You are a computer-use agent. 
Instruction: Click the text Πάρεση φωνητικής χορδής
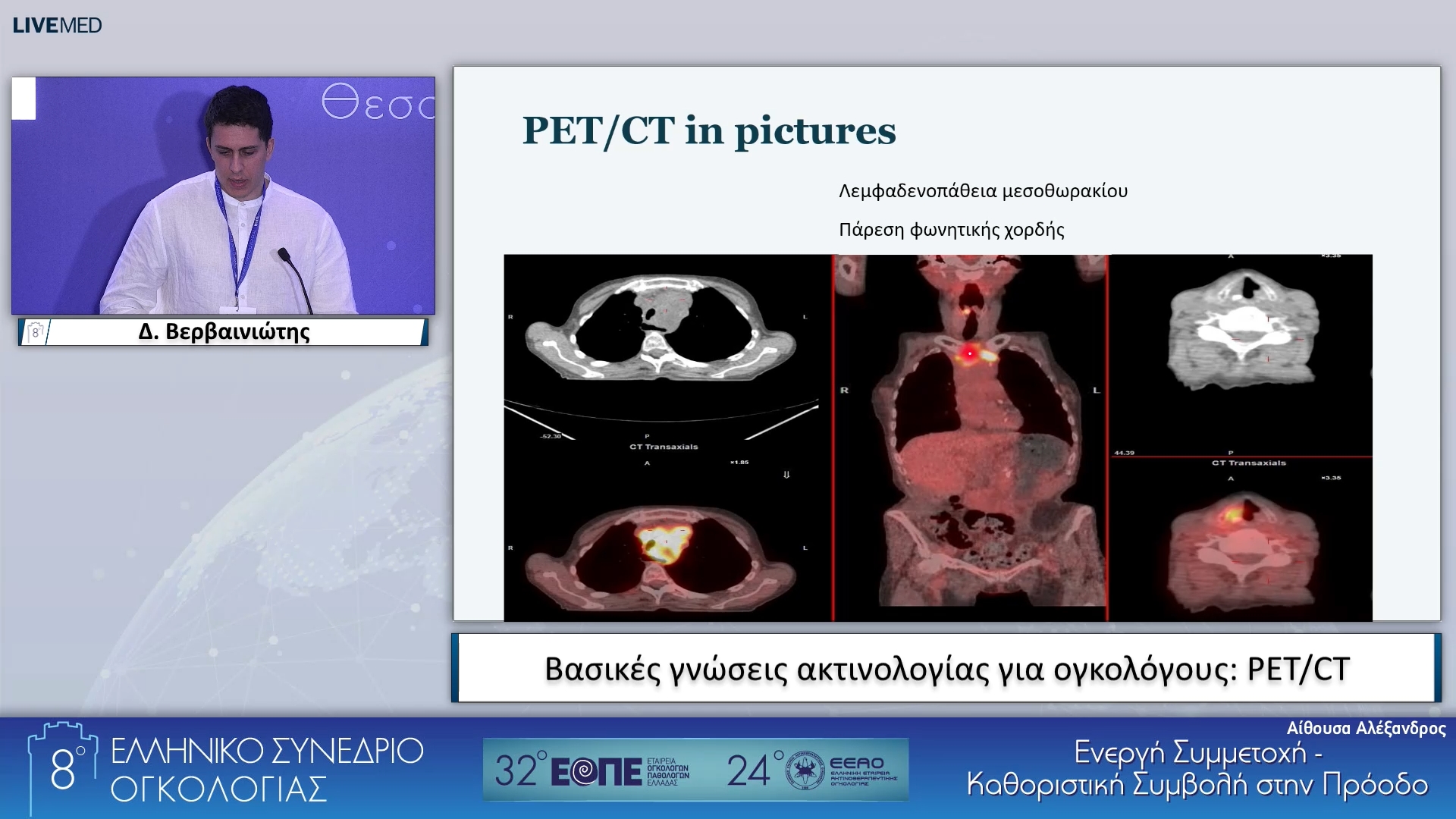pyautogui.click(x=952, y=230)
